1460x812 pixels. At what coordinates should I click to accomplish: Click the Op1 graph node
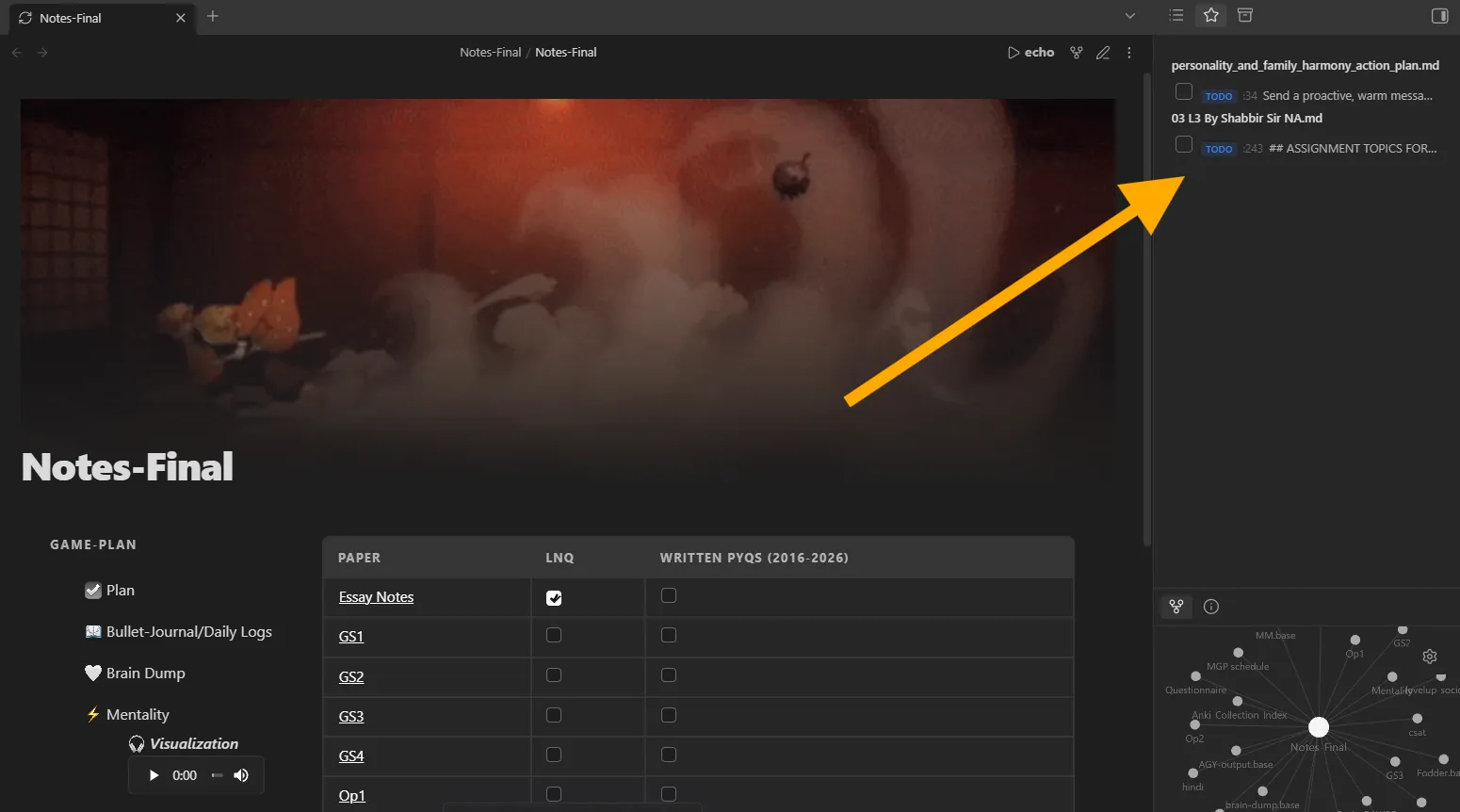[1355, 640]
